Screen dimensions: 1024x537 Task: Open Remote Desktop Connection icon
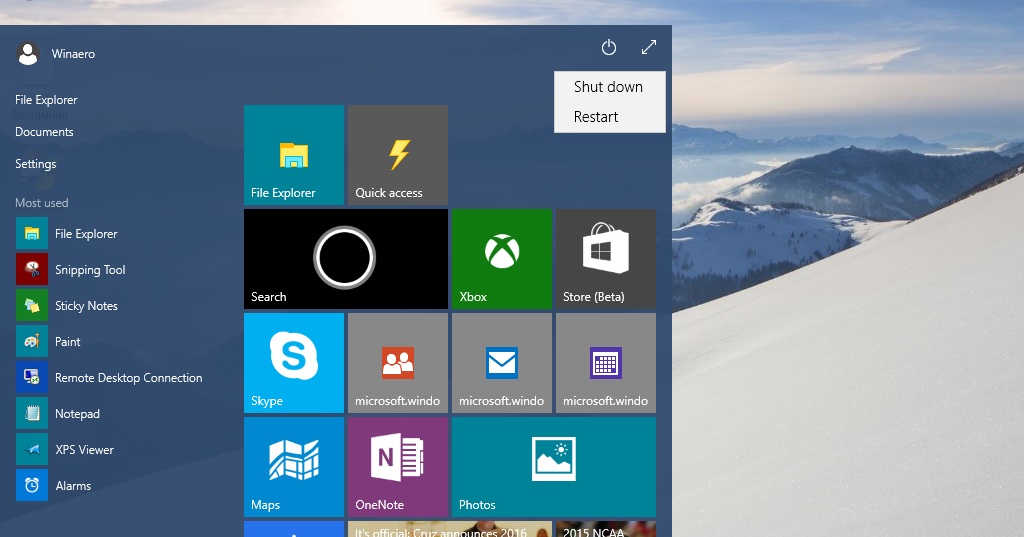32,377
